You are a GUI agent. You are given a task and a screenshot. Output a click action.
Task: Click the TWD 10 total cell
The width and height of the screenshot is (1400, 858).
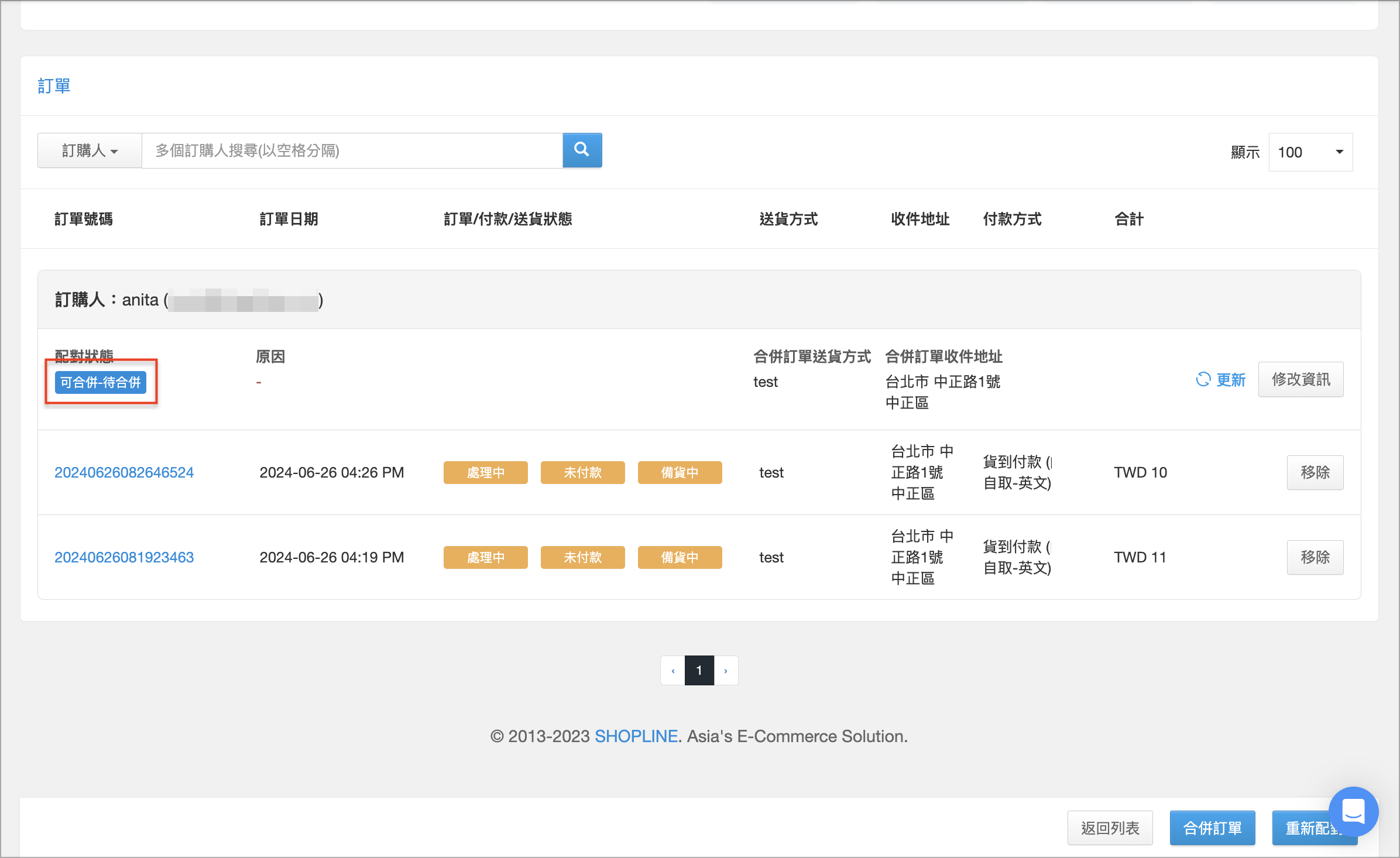(1141, 472)
